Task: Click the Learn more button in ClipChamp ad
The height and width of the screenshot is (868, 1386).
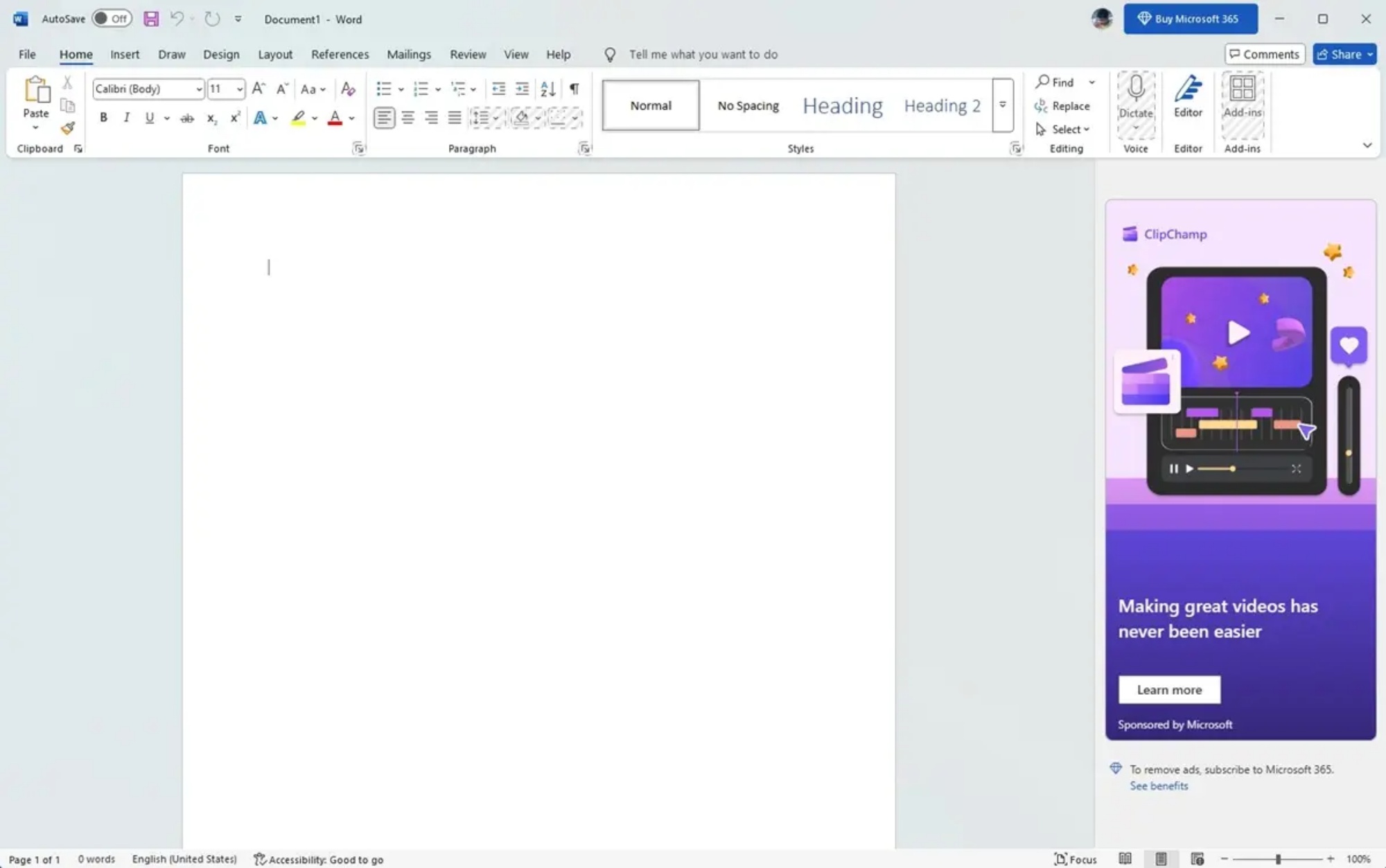Action: pyautogui.click(x=1169, y=689)
